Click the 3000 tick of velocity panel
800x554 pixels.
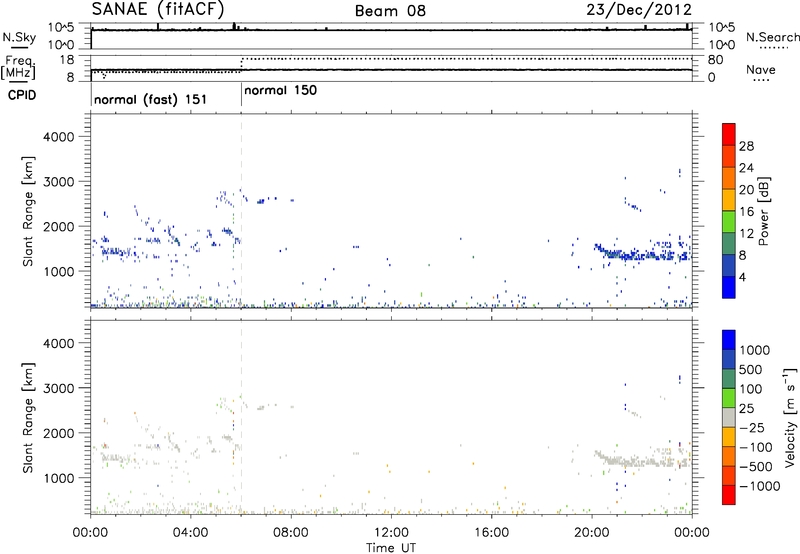coord(59,388)
